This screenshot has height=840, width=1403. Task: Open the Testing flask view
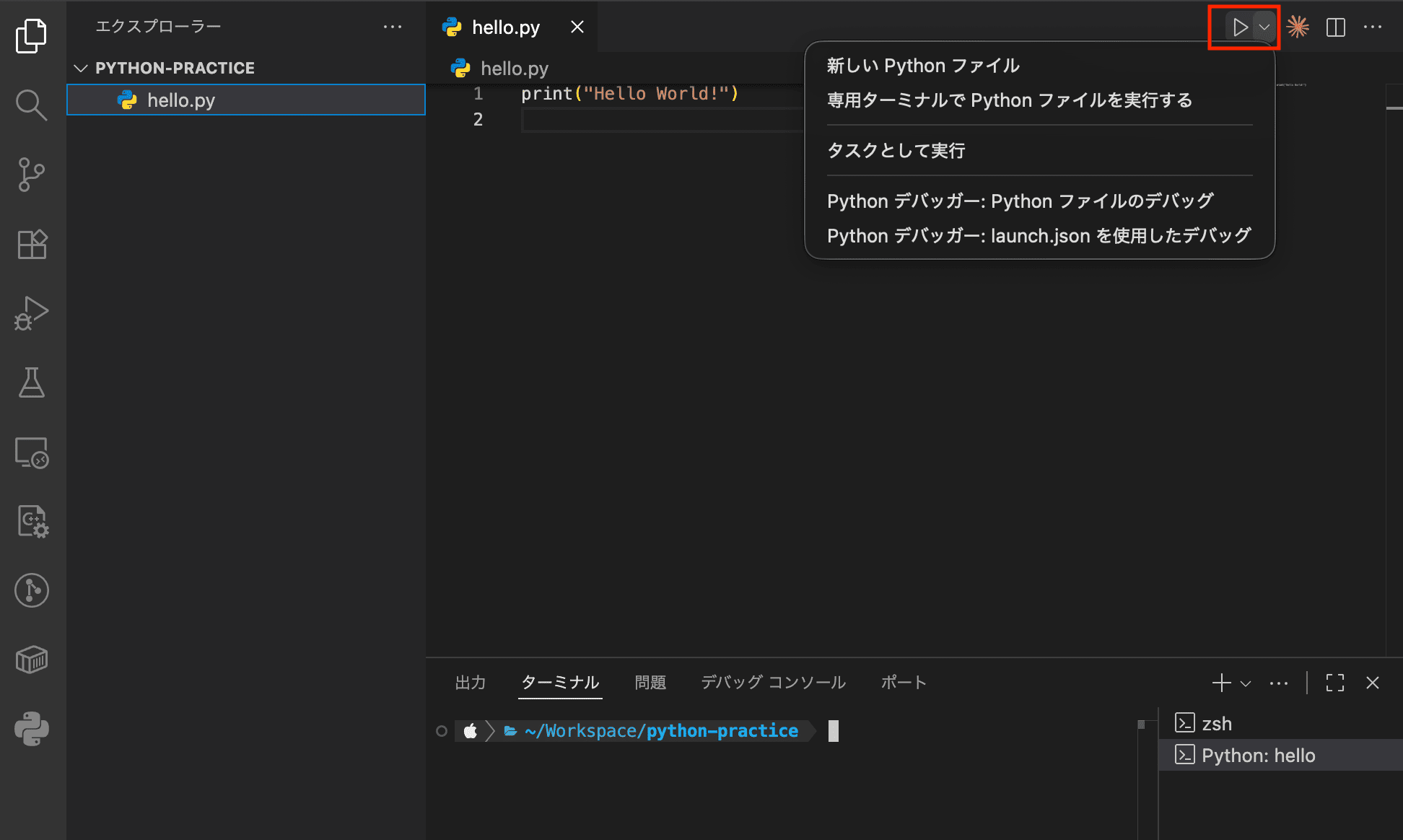(31, 382)
